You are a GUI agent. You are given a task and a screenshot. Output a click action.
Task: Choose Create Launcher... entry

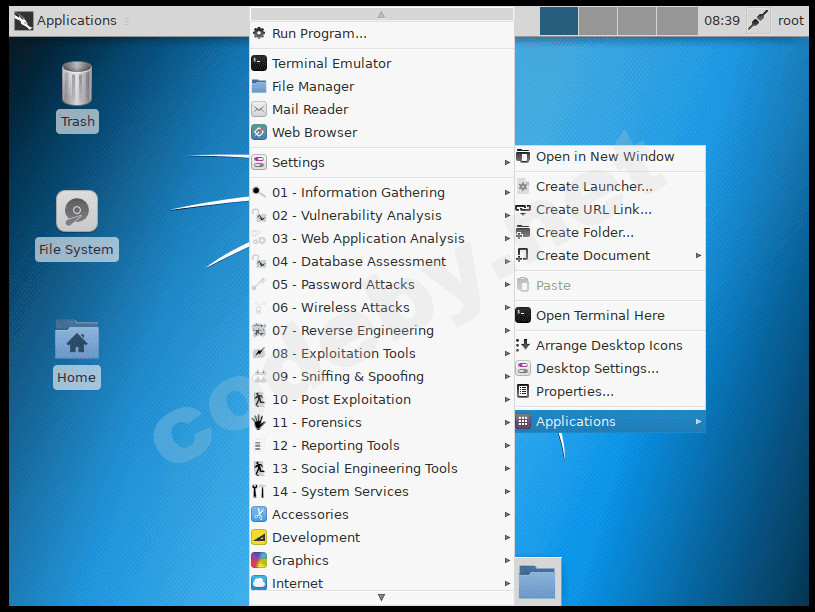(x=610, y=186)
